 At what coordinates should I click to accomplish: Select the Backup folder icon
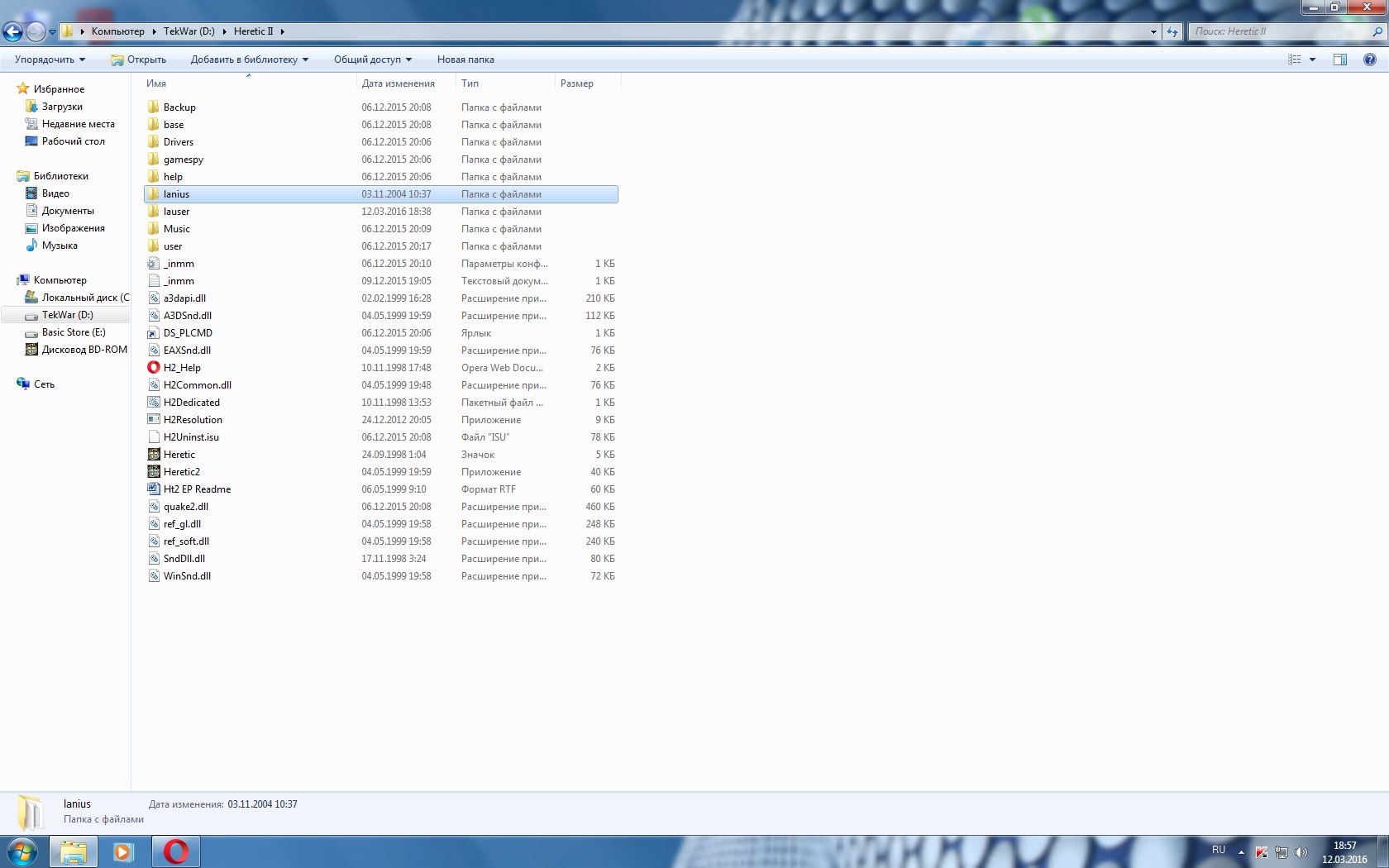click(x=154, y=107)
